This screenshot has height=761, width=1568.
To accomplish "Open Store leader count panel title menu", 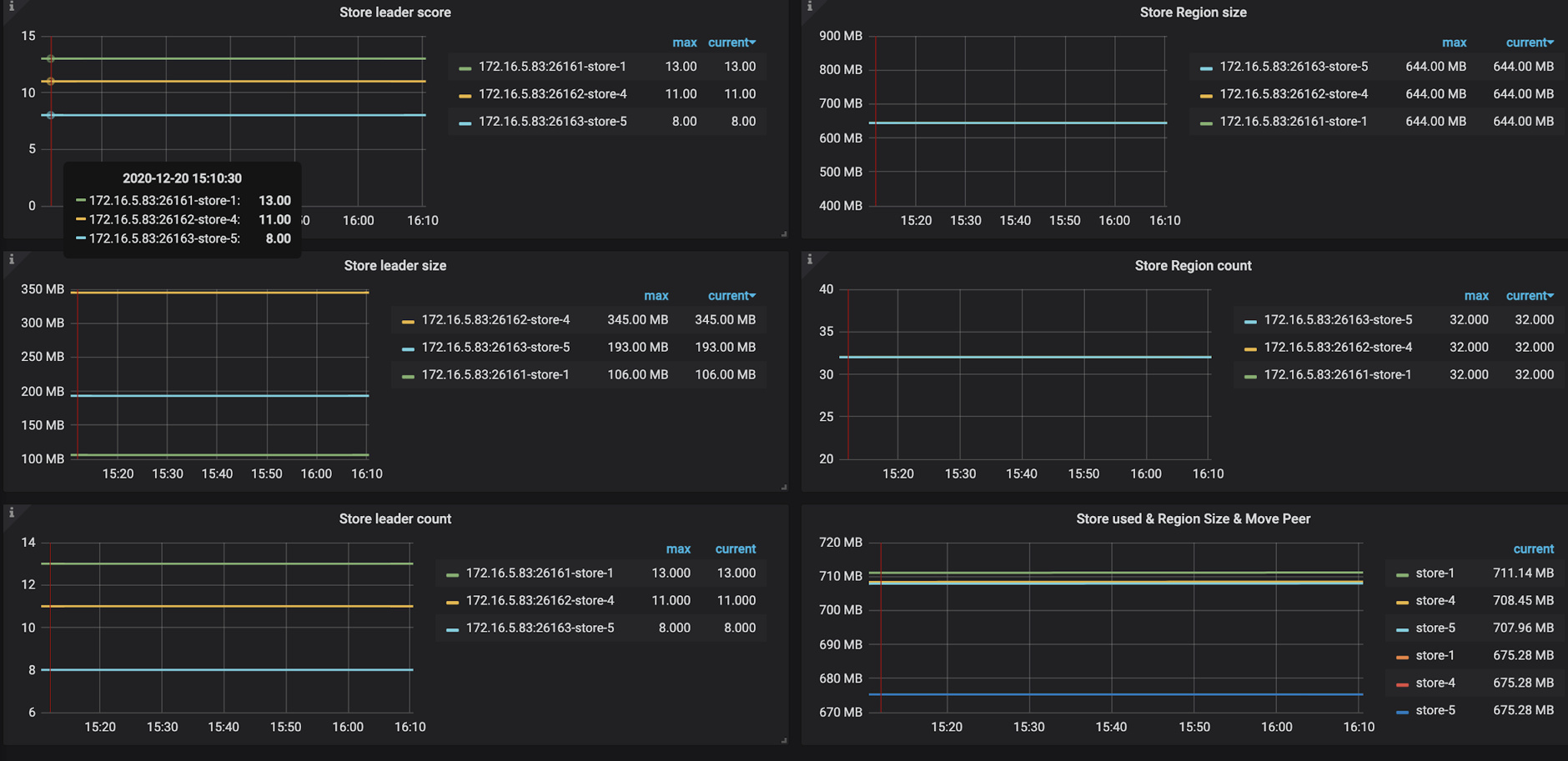I will point(395,518).
